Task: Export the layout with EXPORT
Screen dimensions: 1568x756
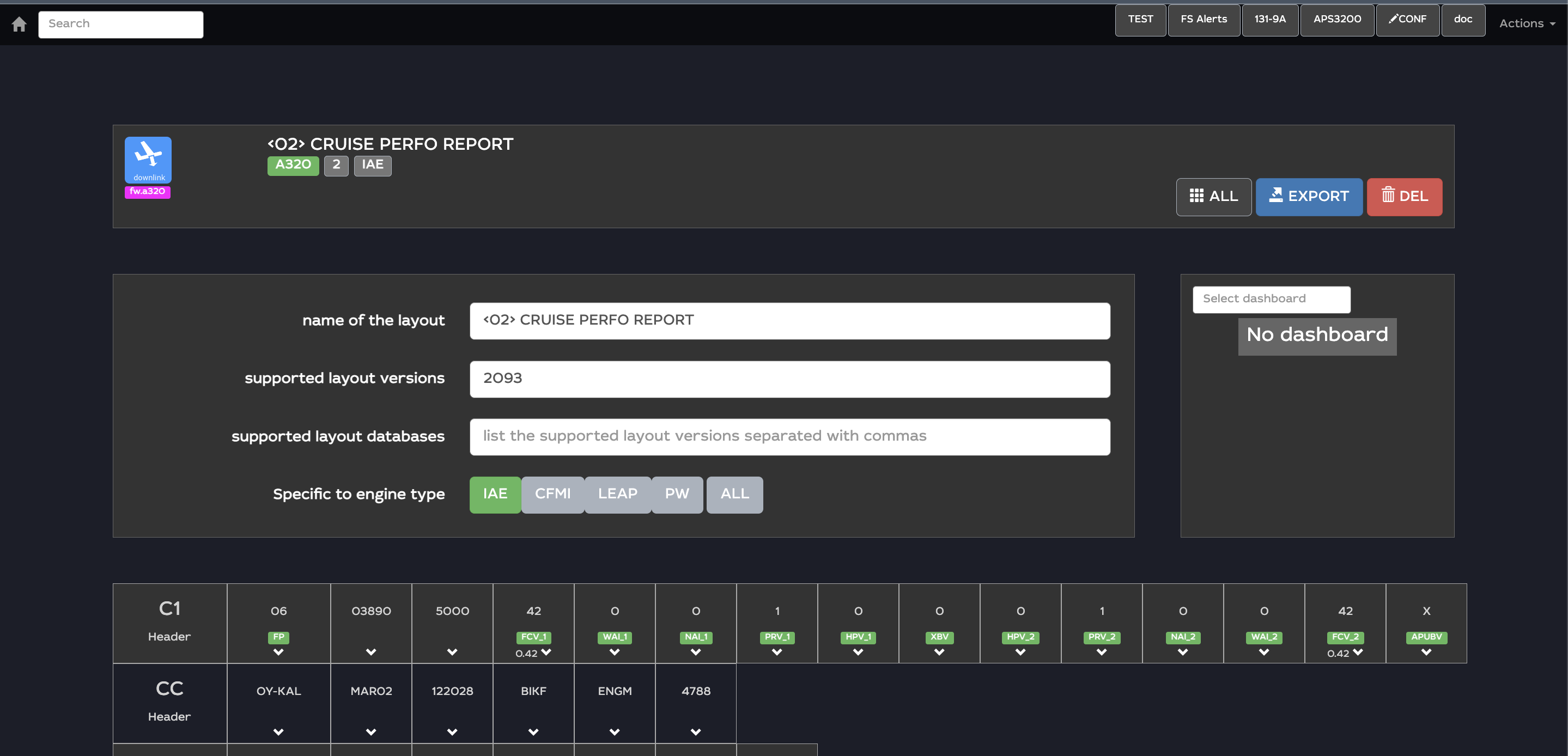Action: point(1309,197)
